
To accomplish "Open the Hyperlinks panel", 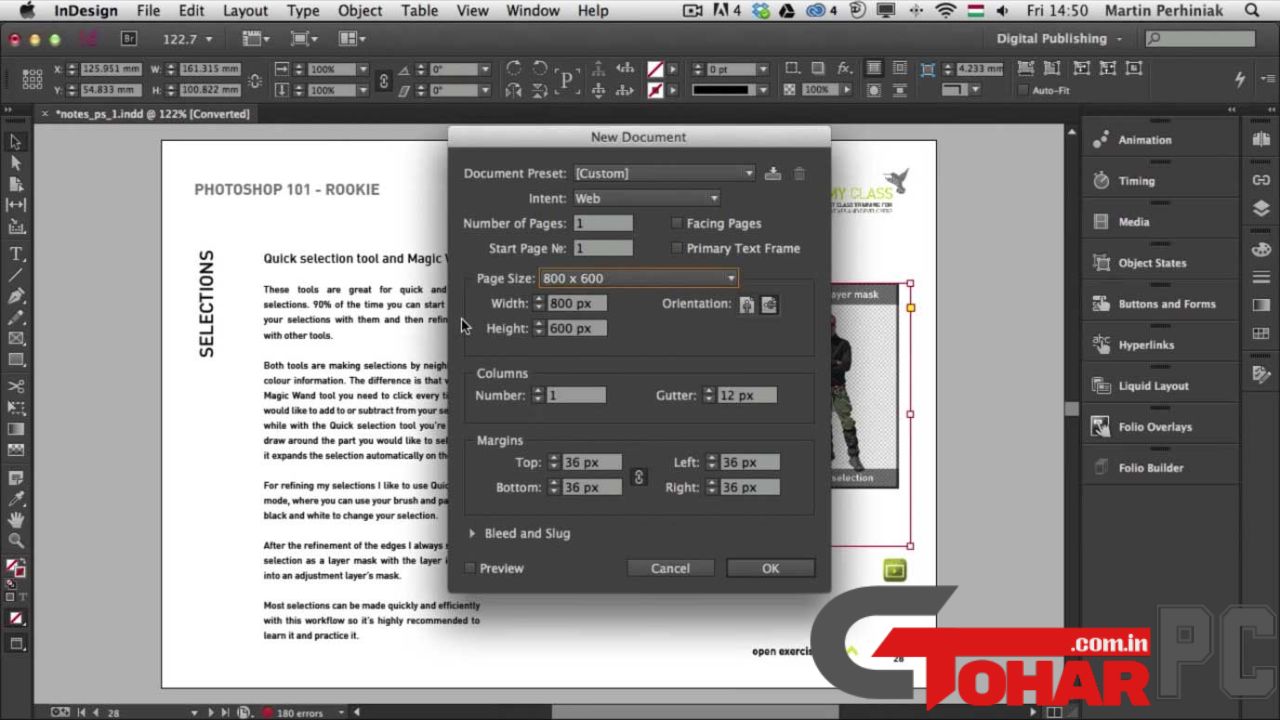I will (x=1146, y=345).
